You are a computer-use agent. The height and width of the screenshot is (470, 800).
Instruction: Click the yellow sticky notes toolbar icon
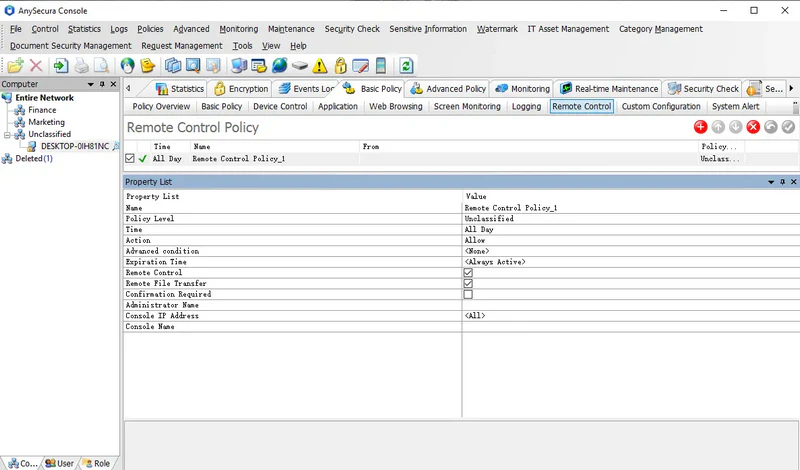pyautogui.click(x=147, y=66)
